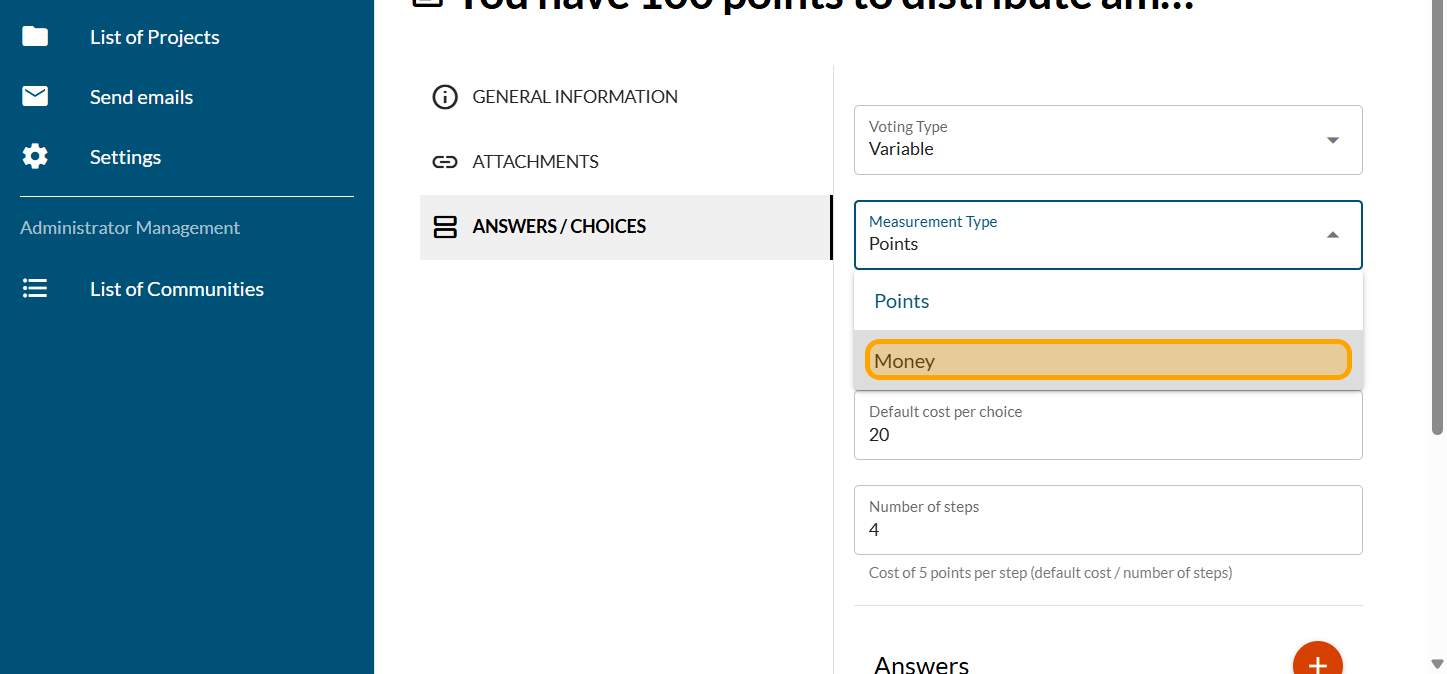Screen dimensions: 1447x674
Task: Click the folder icon beside List of Projects
Action: click(x=35, y=37)
